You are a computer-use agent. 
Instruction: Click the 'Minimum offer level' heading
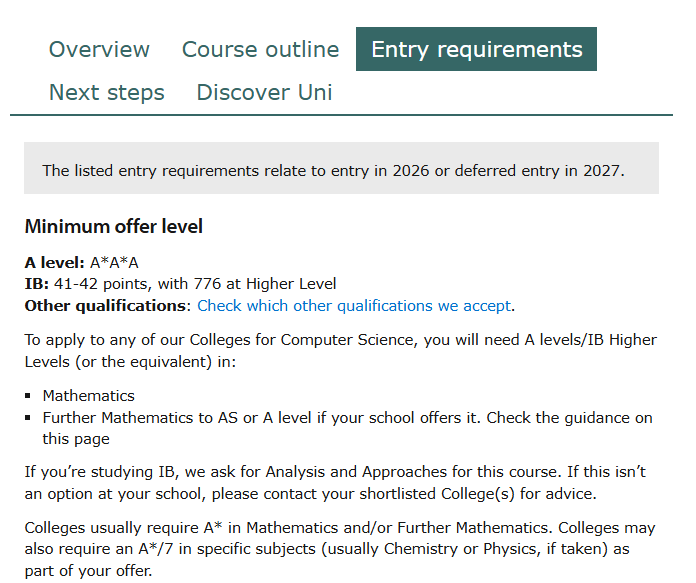[113, 227]
